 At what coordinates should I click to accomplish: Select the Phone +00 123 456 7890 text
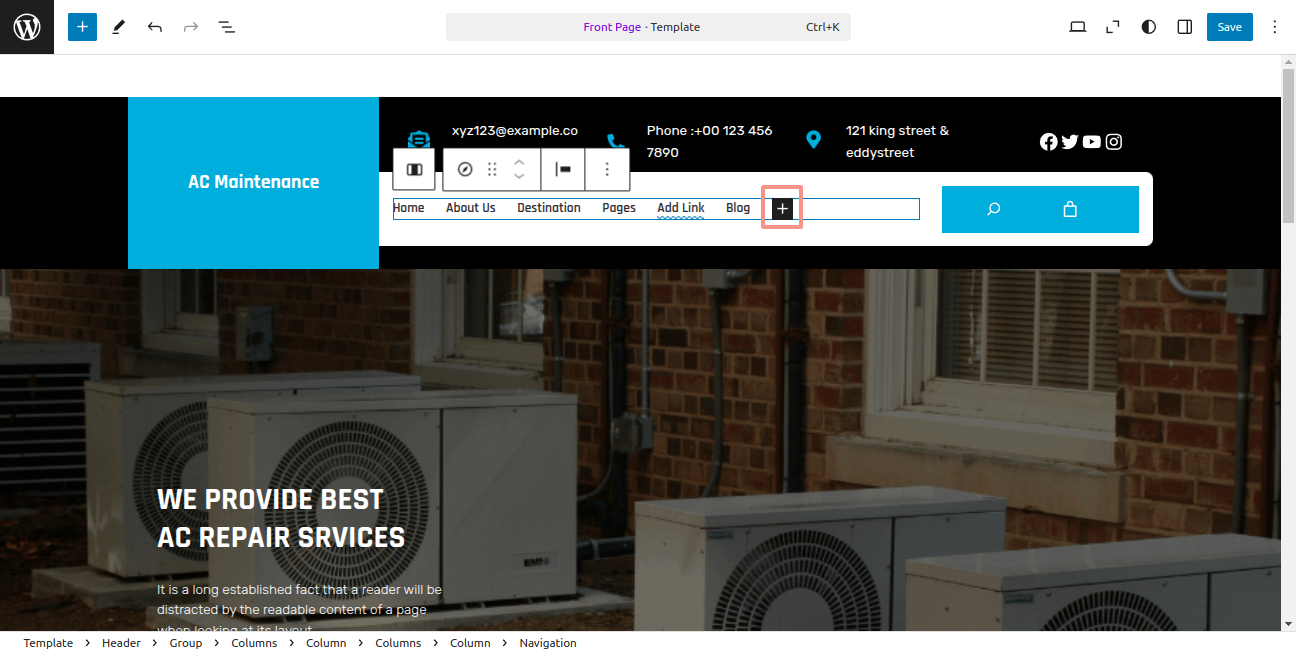tap(710, 142)
